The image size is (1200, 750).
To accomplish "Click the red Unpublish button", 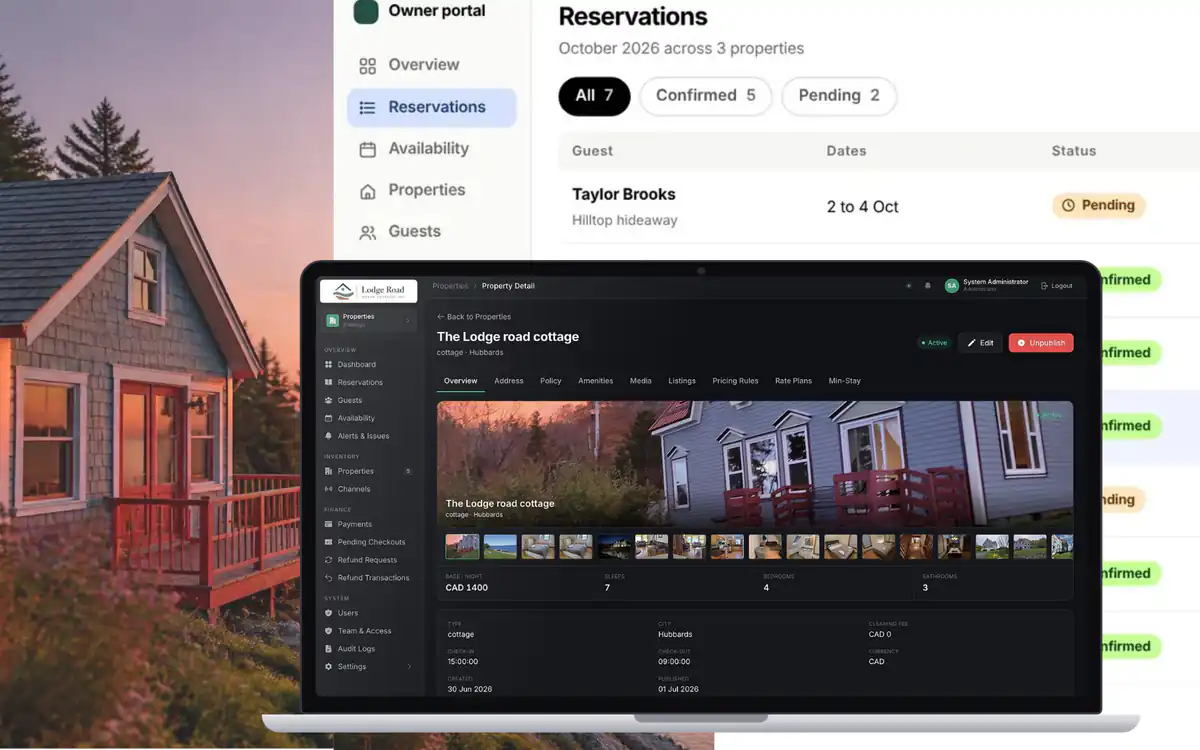I will pyautogui.click(x=1041, y=343).
